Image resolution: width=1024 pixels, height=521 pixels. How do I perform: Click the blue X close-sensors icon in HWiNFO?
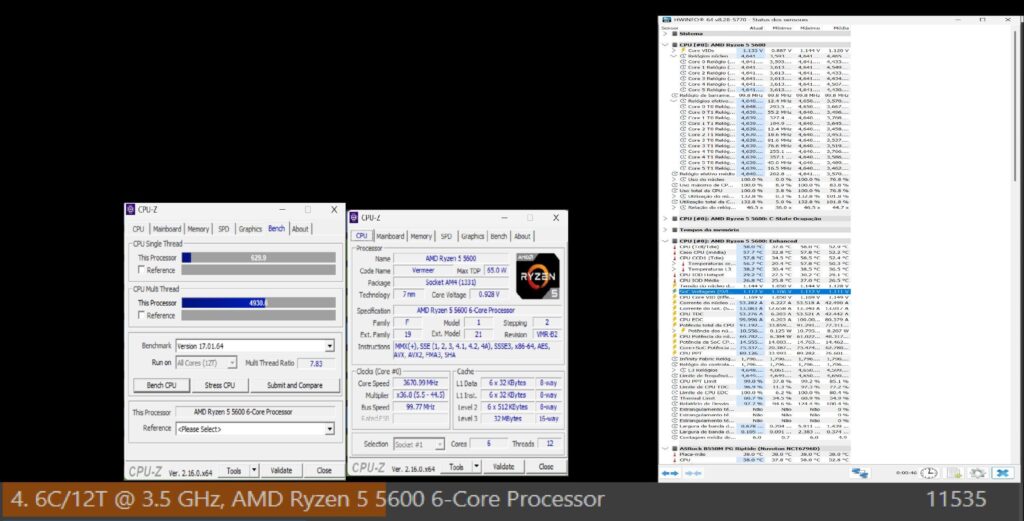tap(1002, 473)
